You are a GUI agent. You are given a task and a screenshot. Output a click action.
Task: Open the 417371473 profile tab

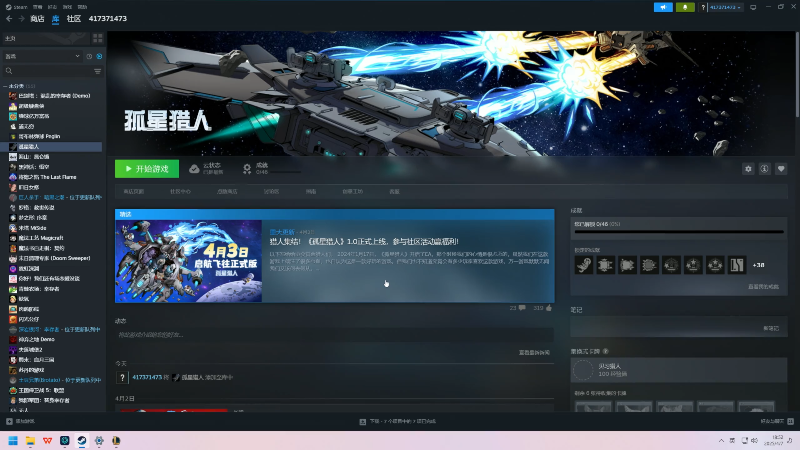coord(108,18)
